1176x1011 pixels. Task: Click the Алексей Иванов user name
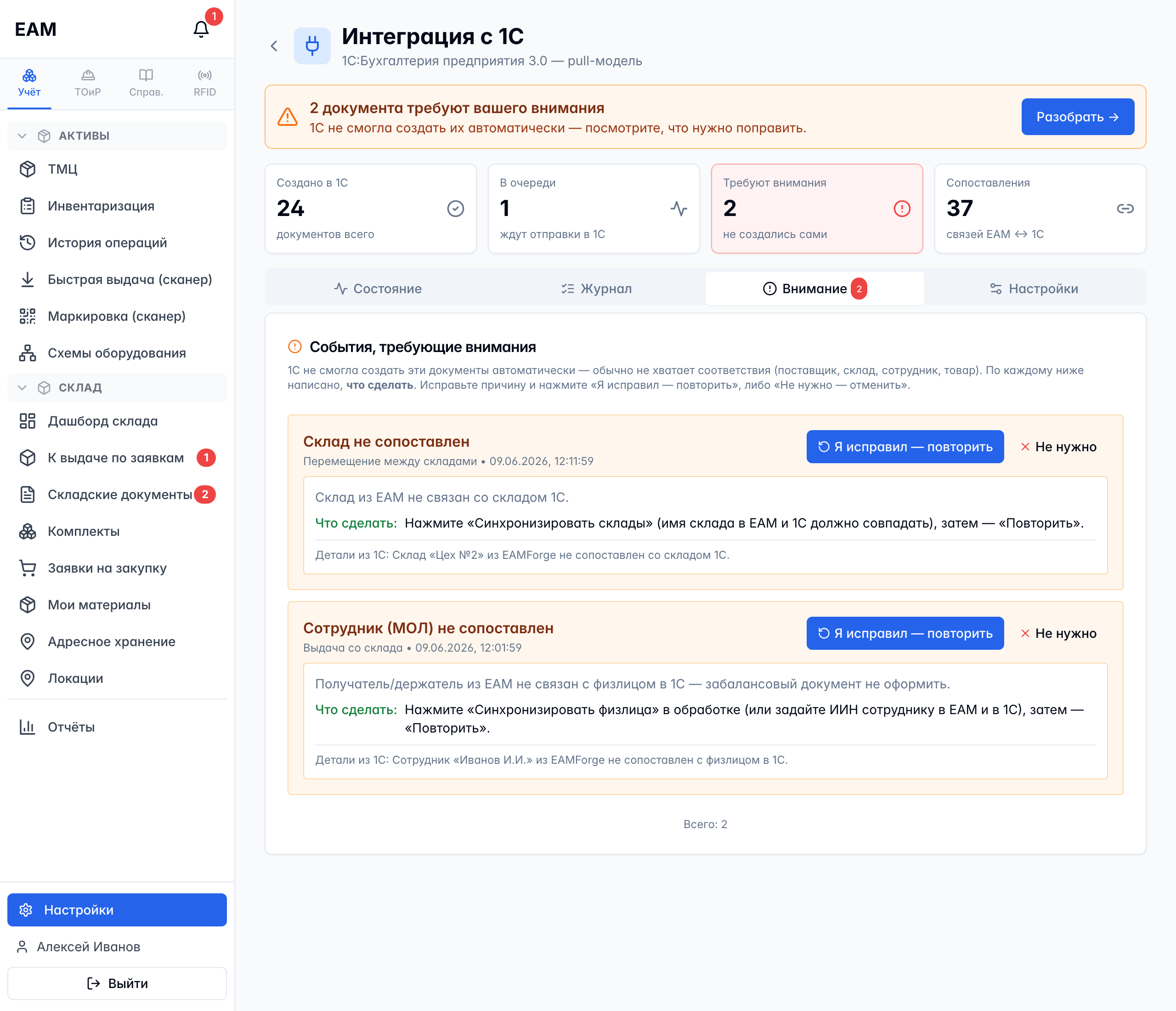pyautogui.click(x=89, y=947)
